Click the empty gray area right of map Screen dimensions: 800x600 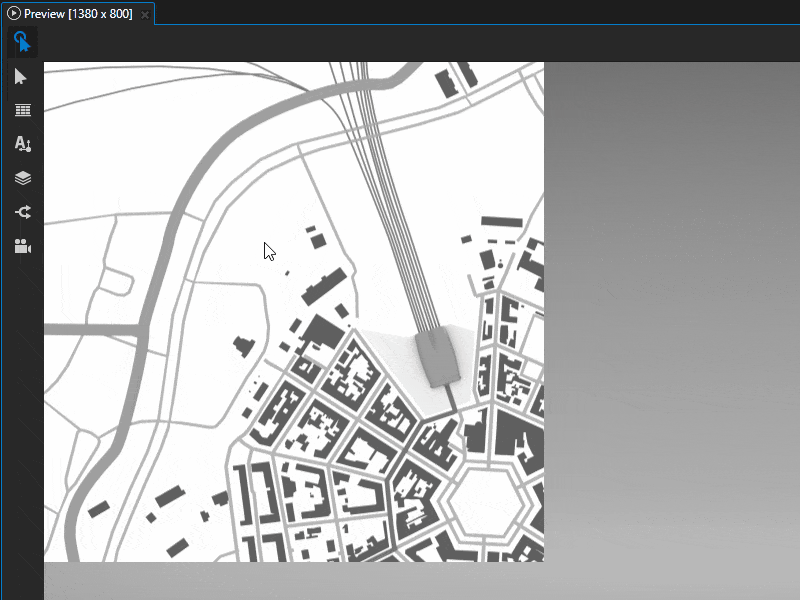670,300
